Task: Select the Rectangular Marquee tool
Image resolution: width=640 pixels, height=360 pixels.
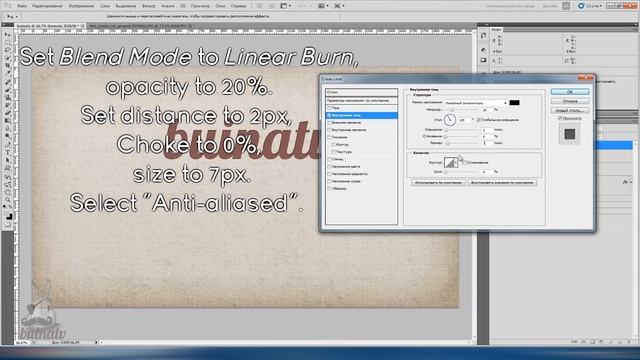Action: coord(9,42)
